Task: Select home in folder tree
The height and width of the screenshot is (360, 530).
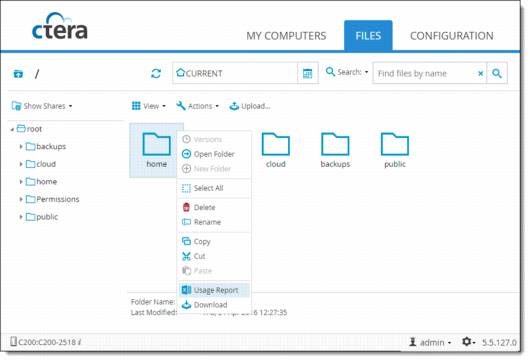Action: point(42,182)
